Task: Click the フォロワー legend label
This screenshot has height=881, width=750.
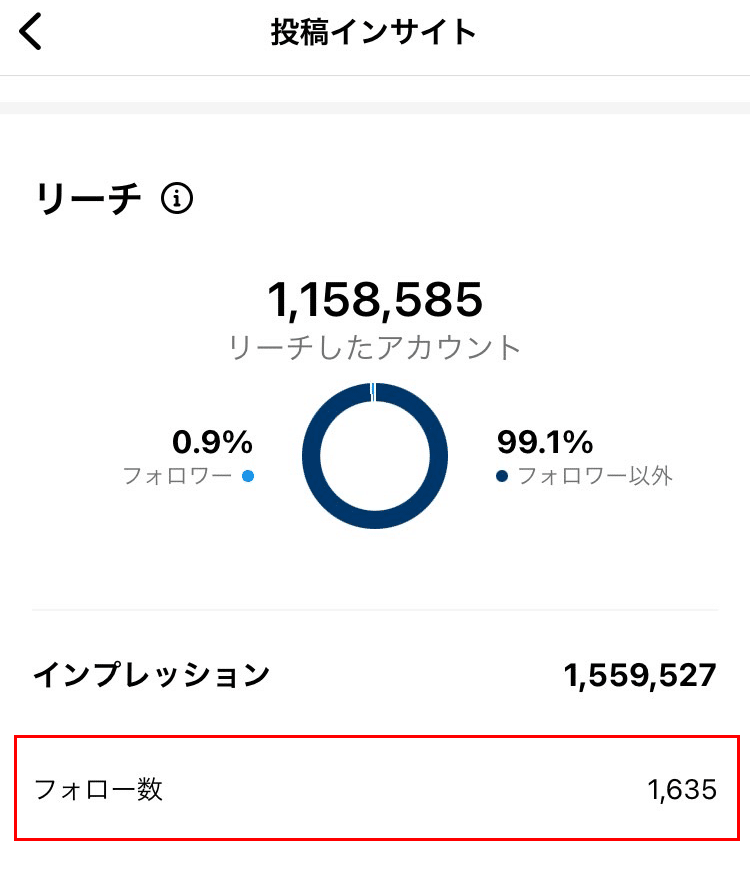Action: [177, 476]
